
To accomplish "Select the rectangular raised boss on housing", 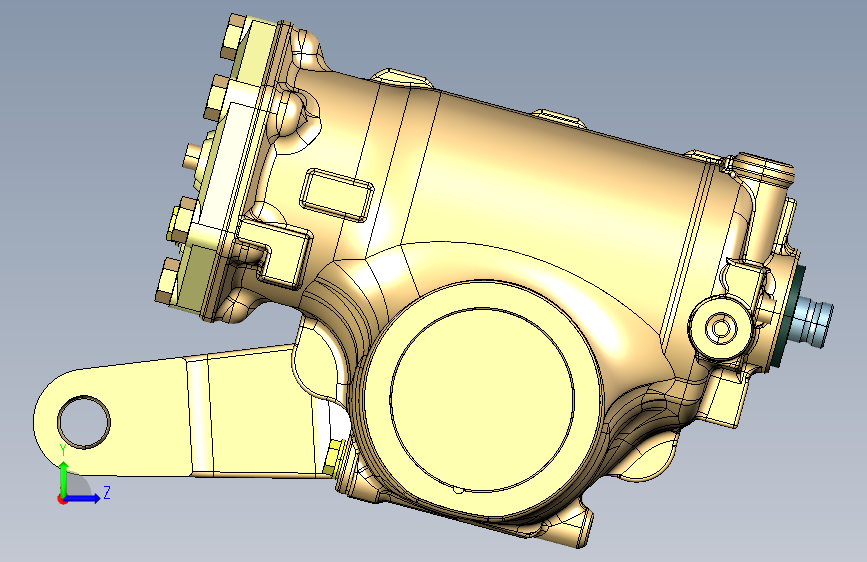I will tap(337, 195).
